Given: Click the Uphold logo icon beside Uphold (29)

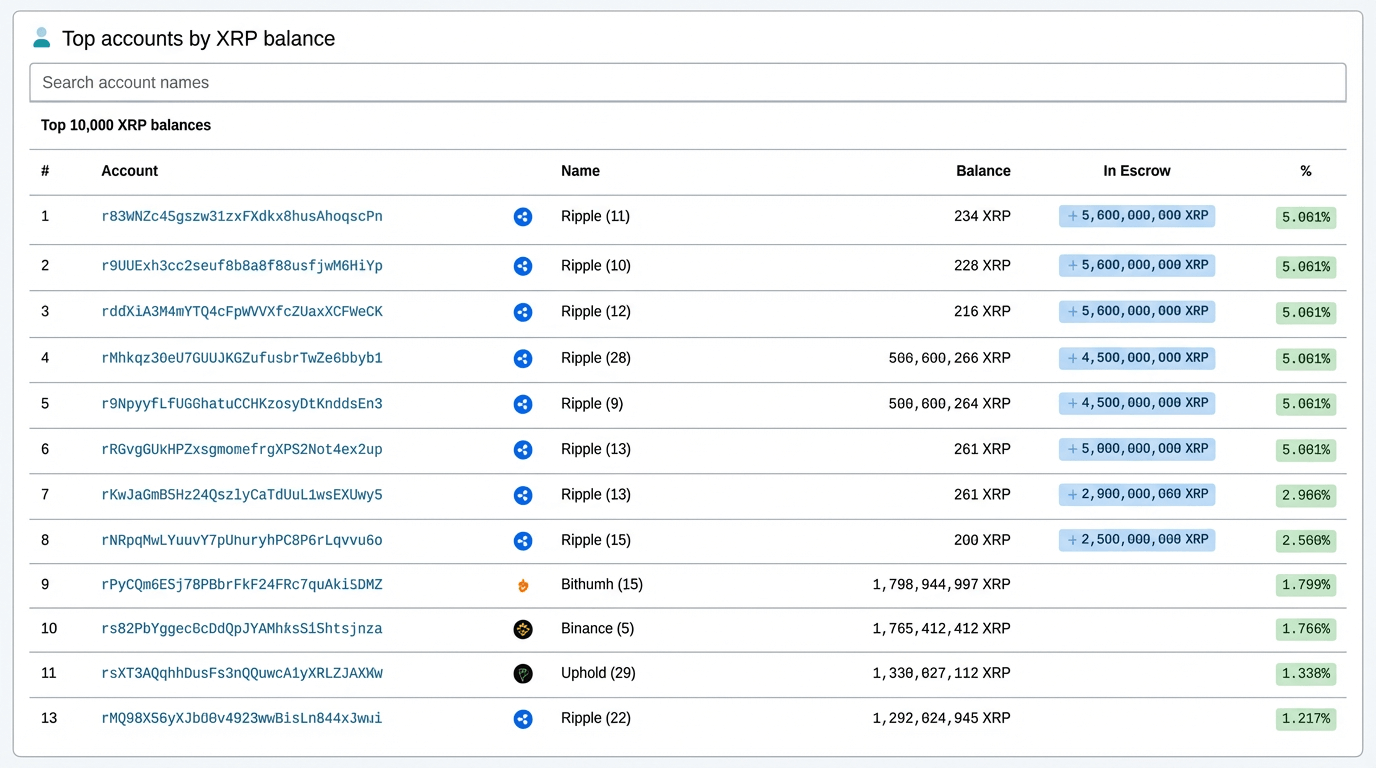Looking at the screenshot, I should click(523, 673).
